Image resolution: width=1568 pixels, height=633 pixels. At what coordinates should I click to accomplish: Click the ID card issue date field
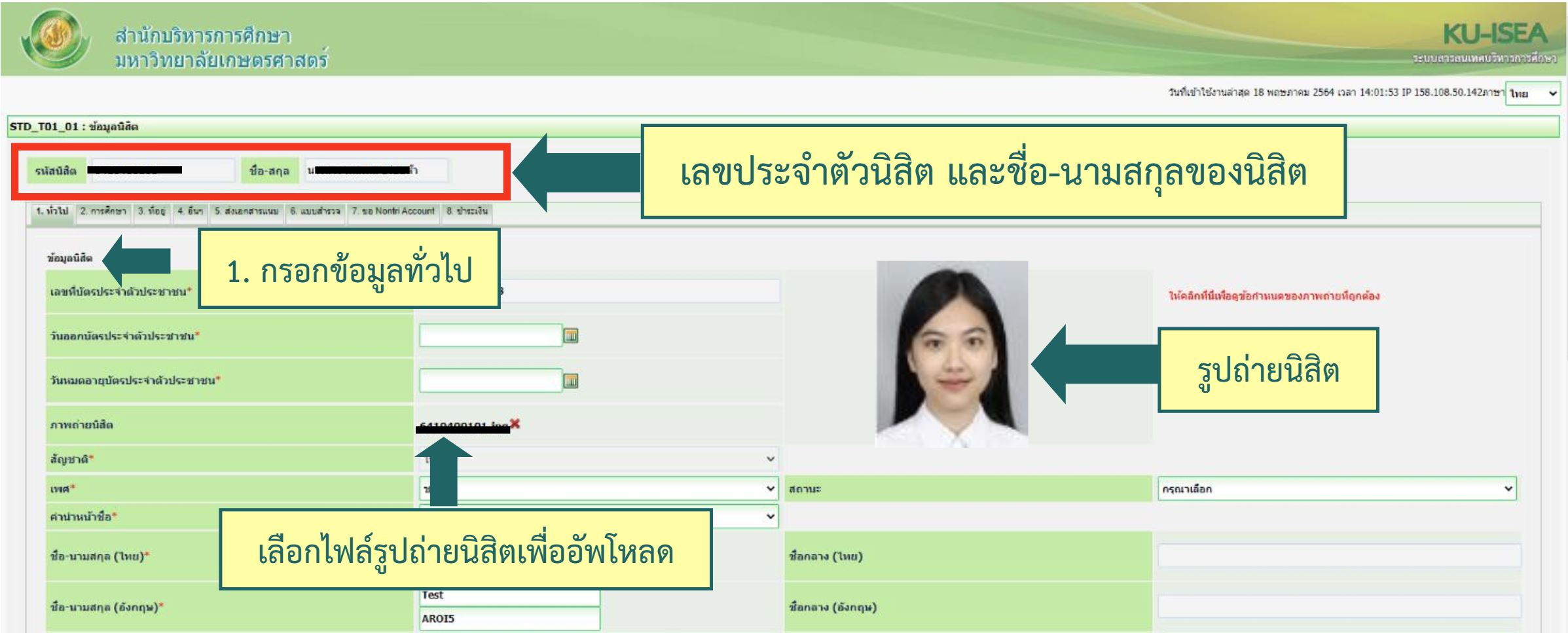pyautogui.click(x=490, y=336)
